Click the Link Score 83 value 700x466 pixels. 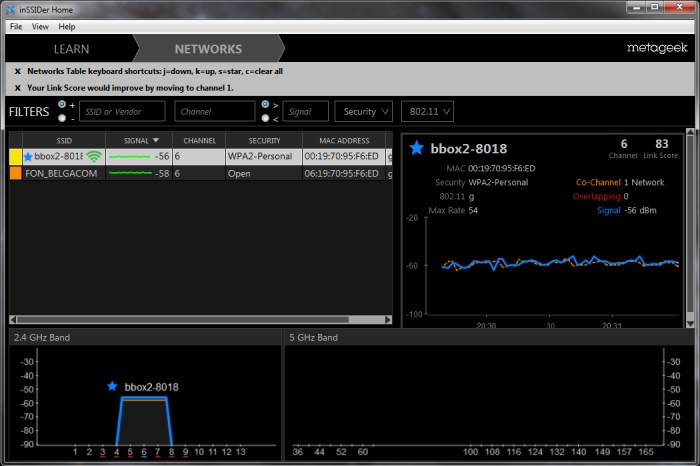click(x=661, y=144)
